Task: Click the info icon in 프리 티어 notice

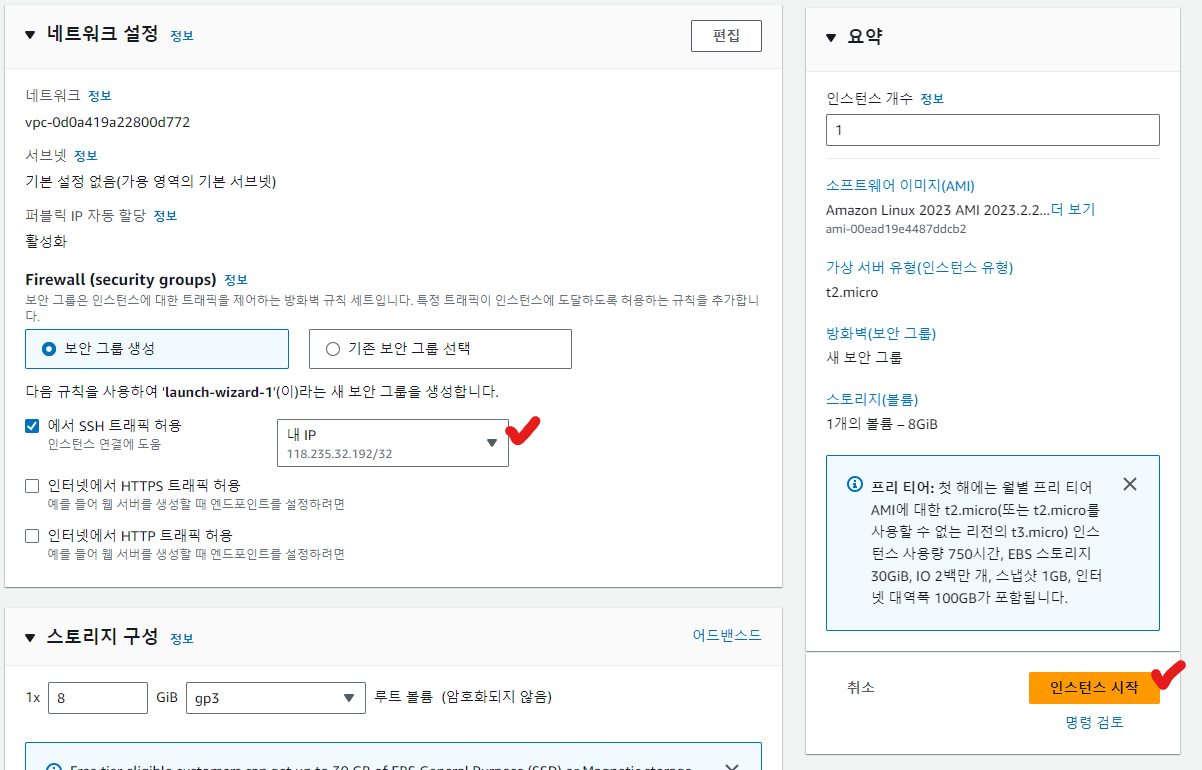Action: (x=855, y=485)
